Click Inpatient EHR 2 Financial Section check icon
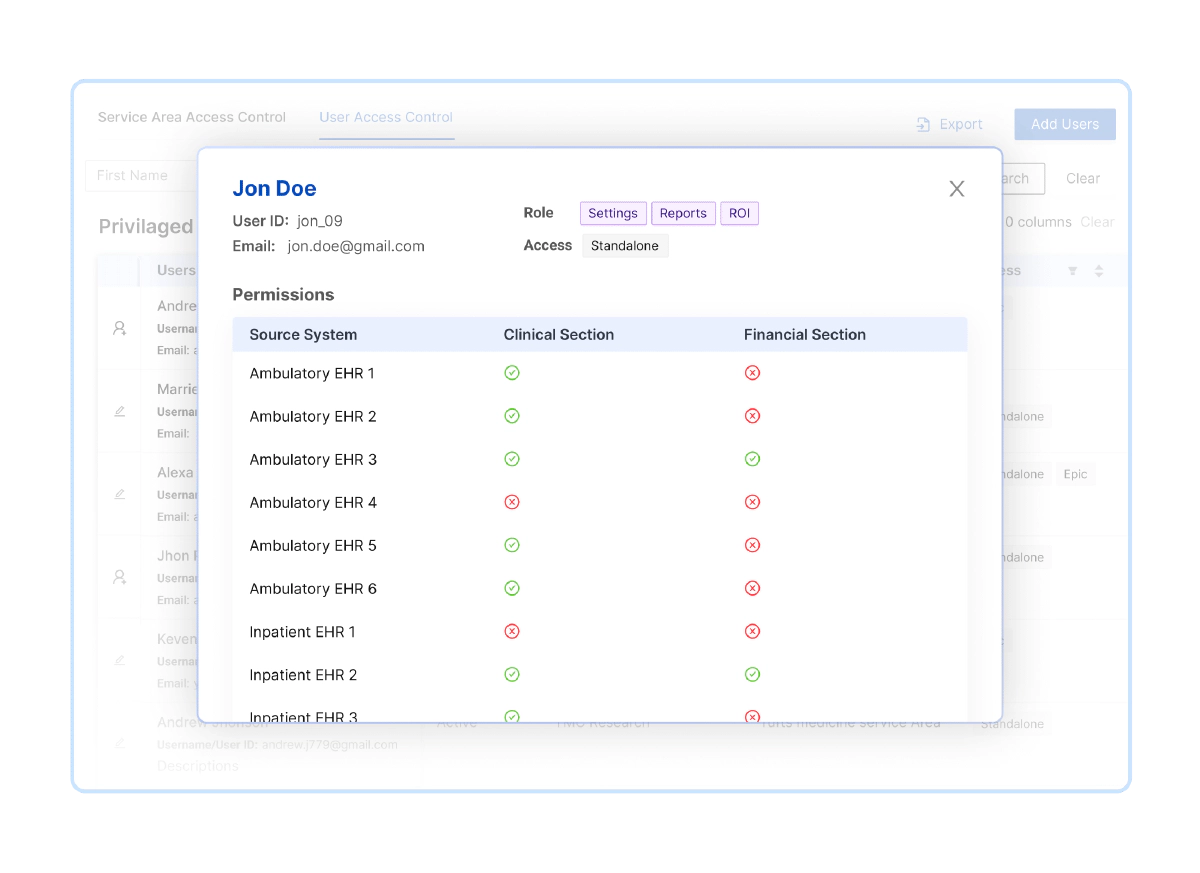 pos(753,674)
